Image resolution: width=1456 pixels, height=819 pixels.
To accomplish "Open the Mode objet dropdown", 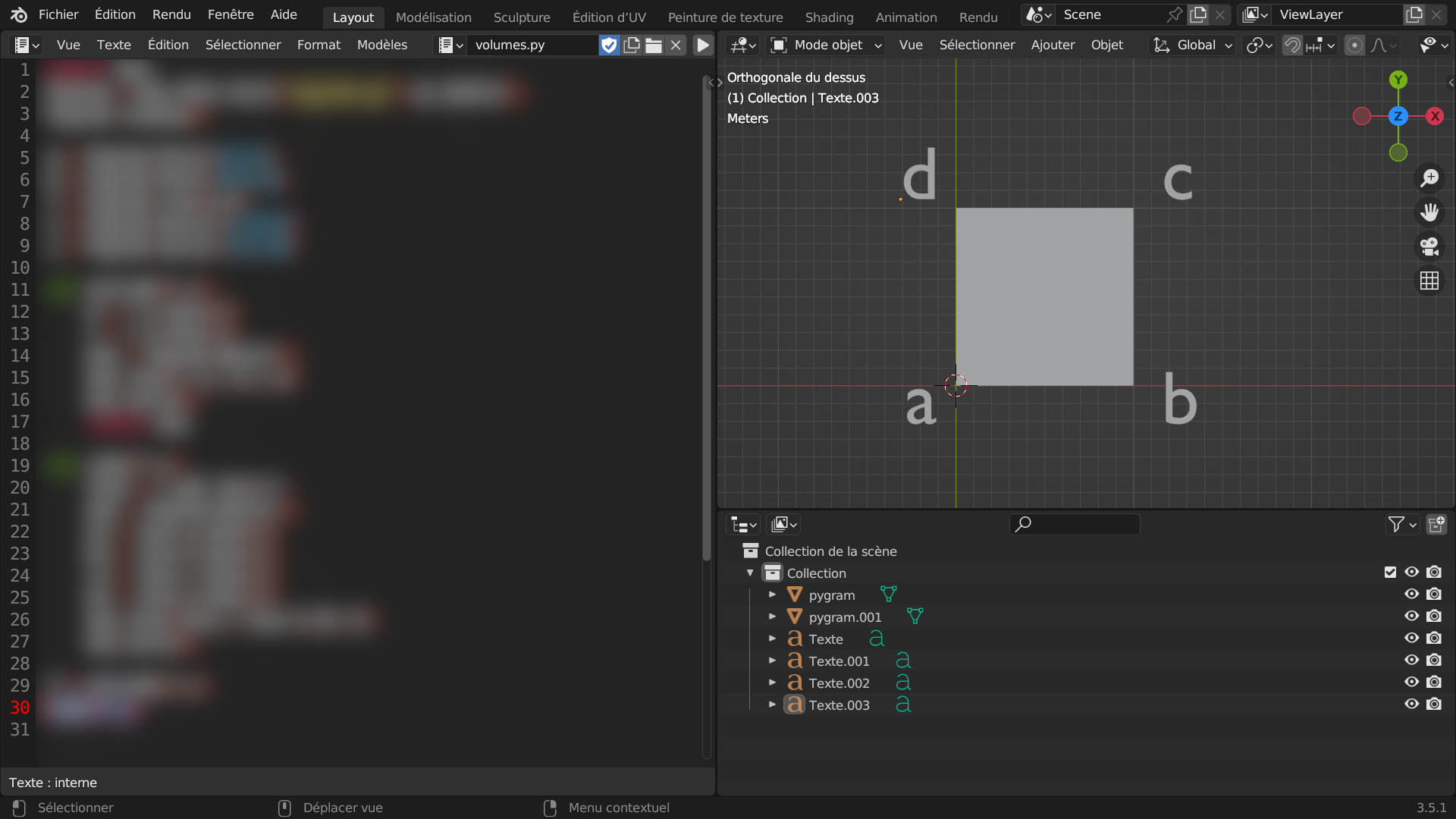I will click(x=827, y=45).
